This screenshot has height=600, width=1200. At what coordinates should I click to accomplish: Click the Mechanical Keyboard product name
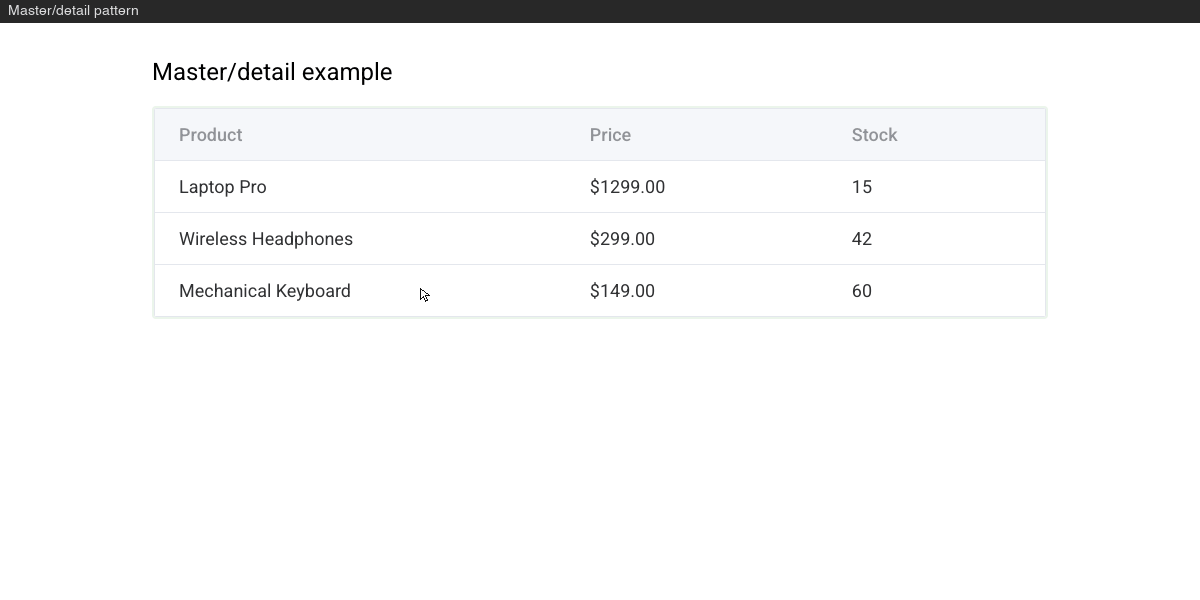(x=265, y=291)
